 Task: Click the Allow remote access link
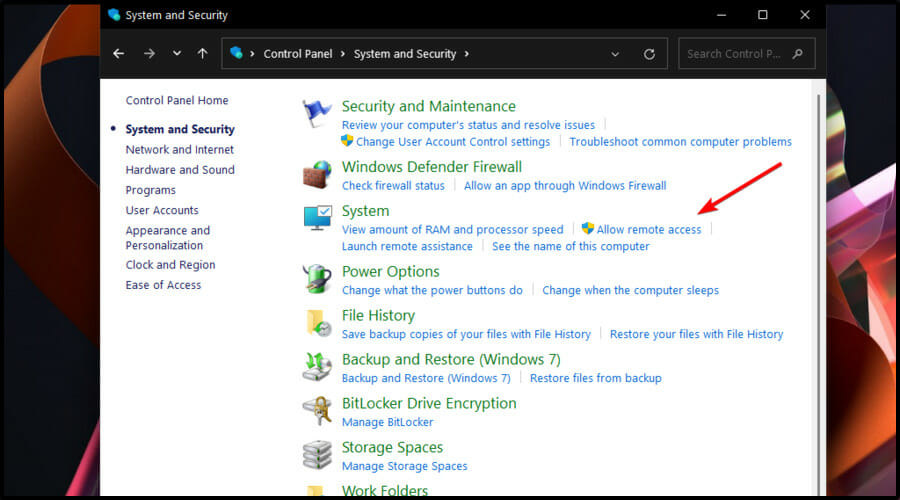point(648,230)
